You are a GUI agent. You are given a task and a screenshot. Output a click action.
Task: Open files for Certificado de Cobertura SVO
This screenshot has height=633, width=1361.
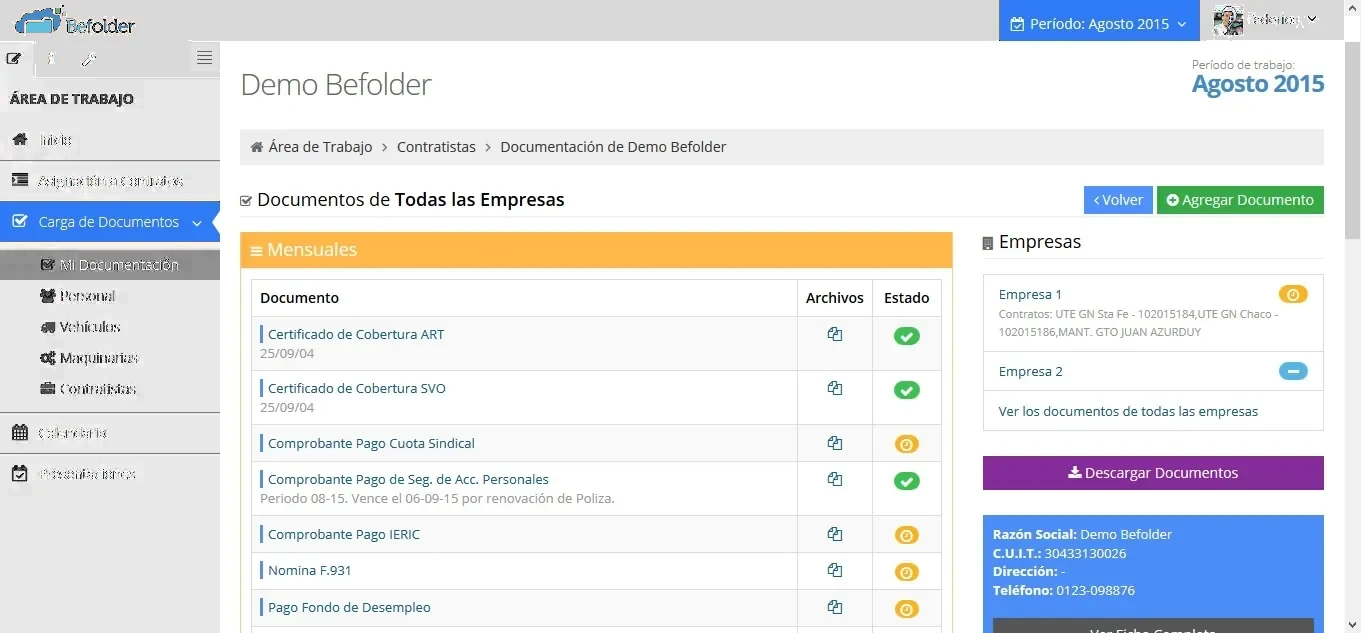835,389
